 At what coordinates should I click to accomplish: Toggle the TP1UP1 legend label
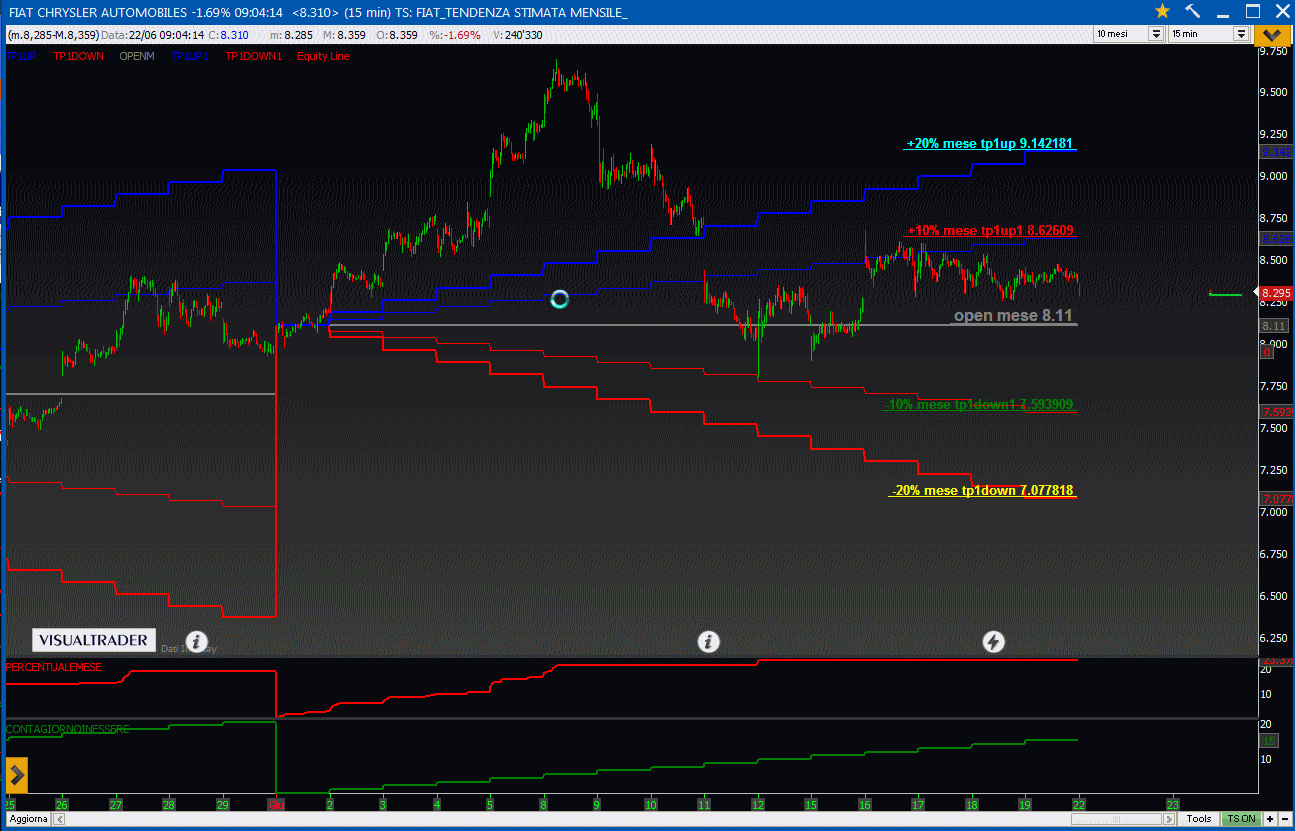(190, 57)
